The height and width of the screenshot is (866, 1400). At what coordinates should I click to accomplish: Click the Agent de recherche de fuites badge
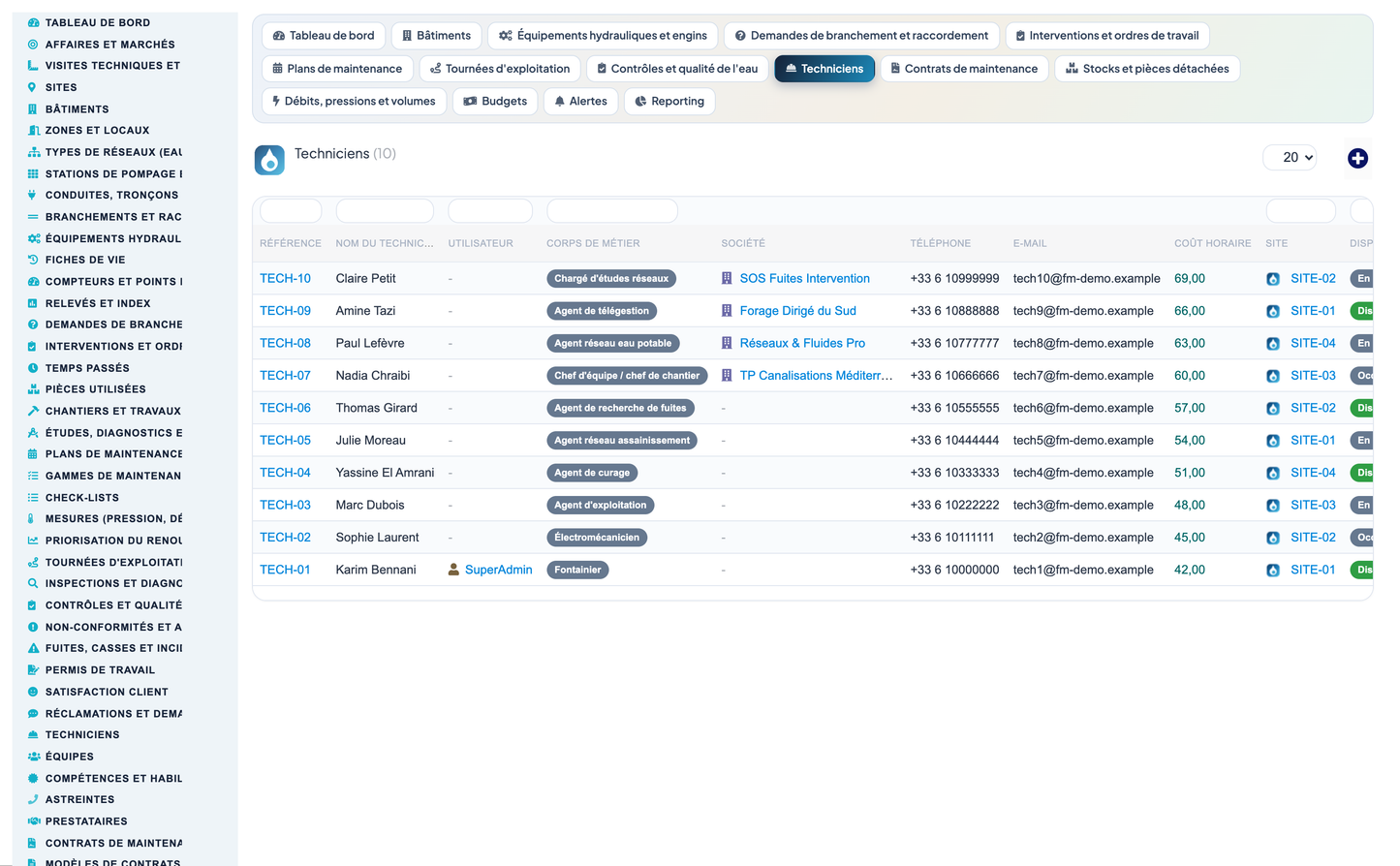pos(620,408)
